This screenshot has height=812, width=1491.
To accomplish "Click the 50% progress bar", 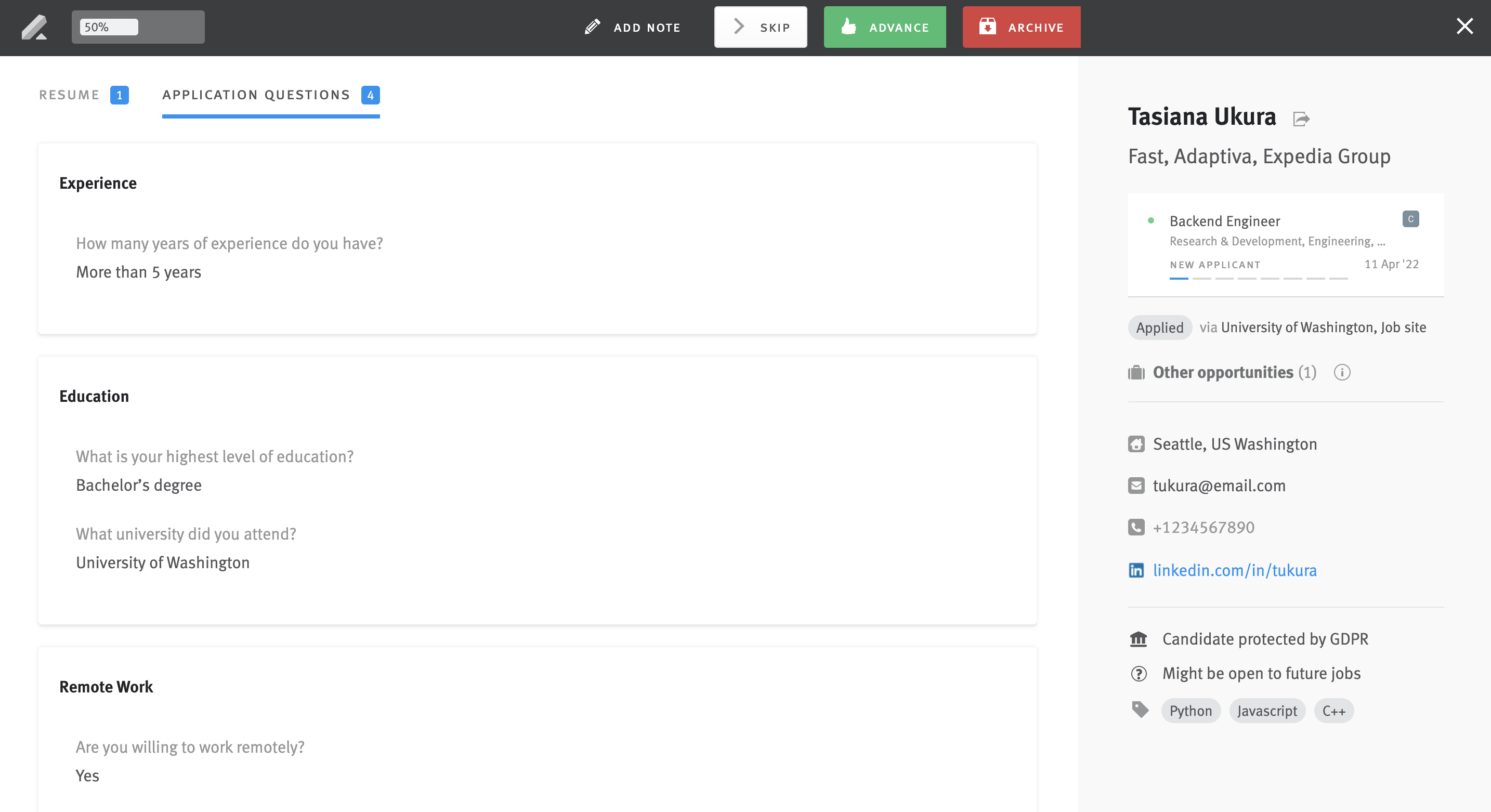I will (138, 27).
